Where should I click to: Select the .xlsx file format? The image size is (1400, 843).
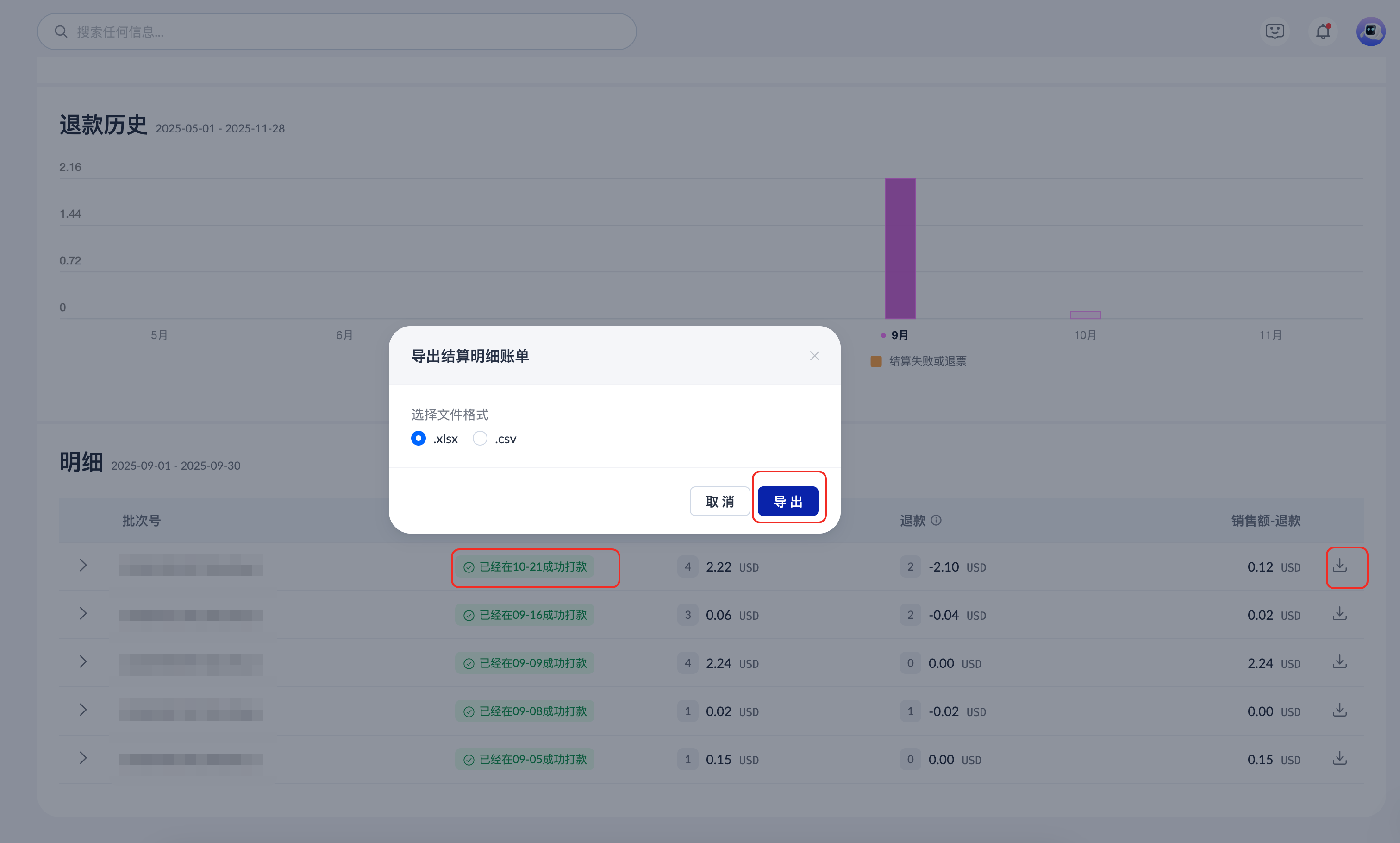click(x=419, y=439)
